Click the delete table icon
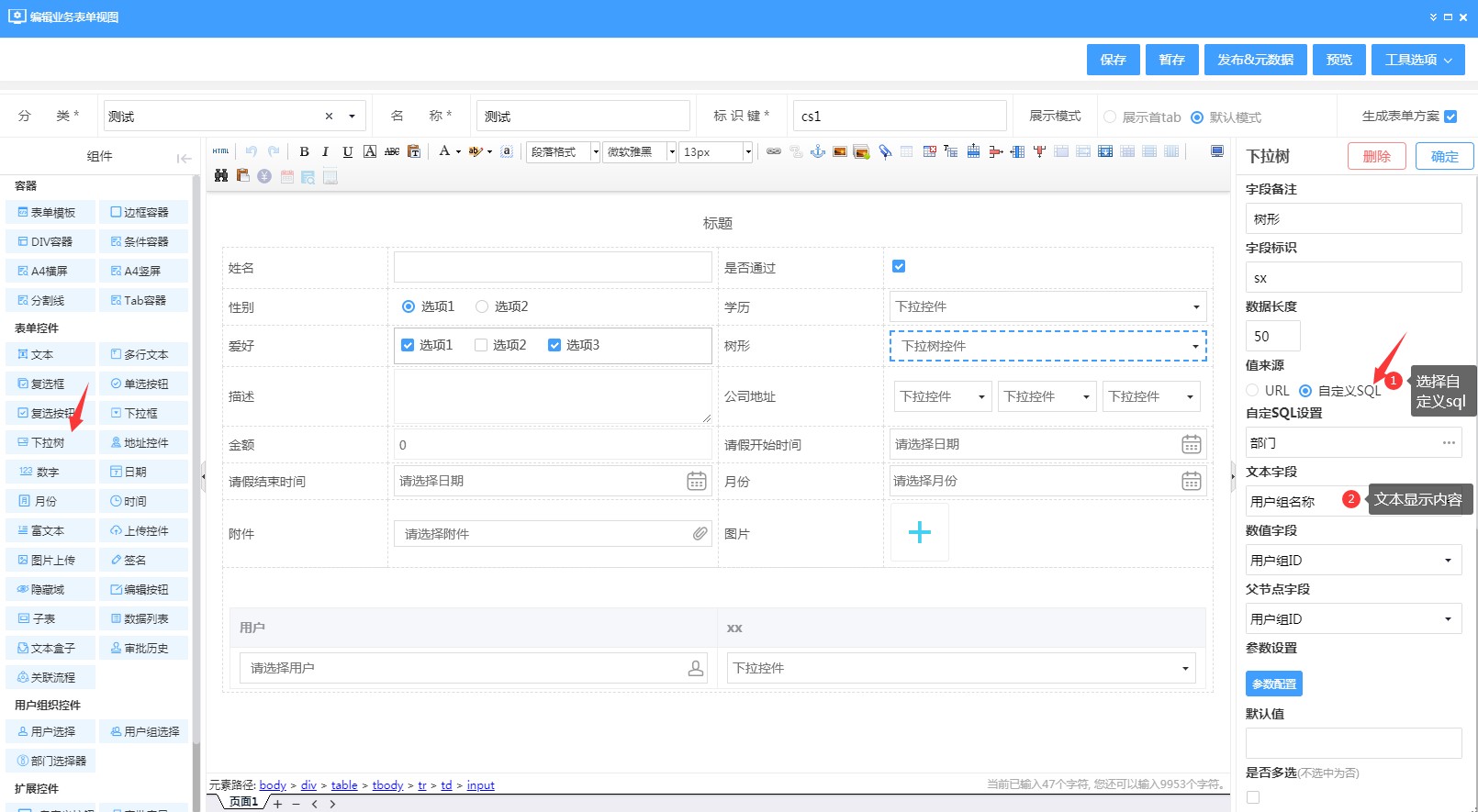The height and width of the screenshot is (812, 1478). click(x=929, y=151)
